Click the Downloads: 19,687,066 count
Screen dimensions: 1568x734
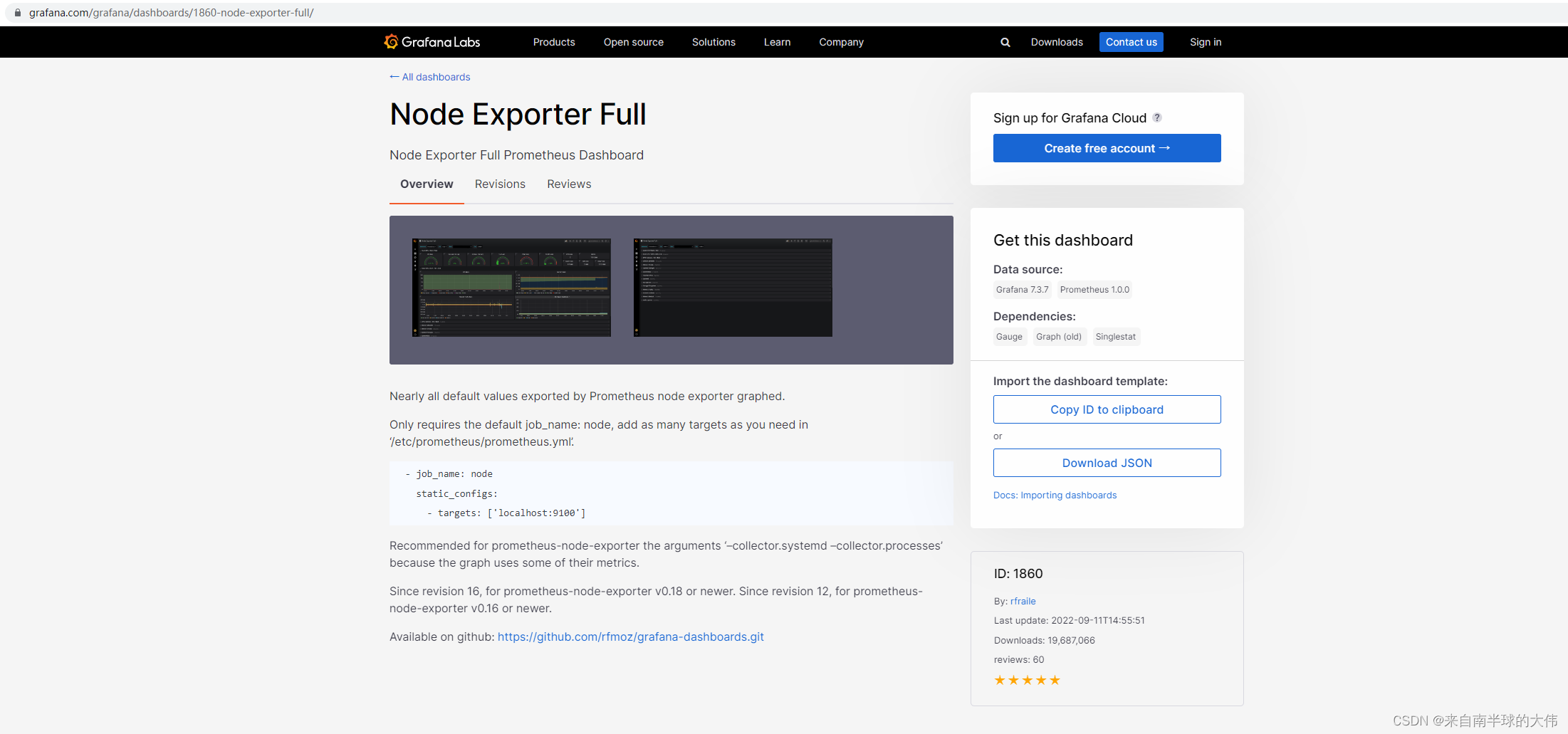click(x=1045, y=640)
